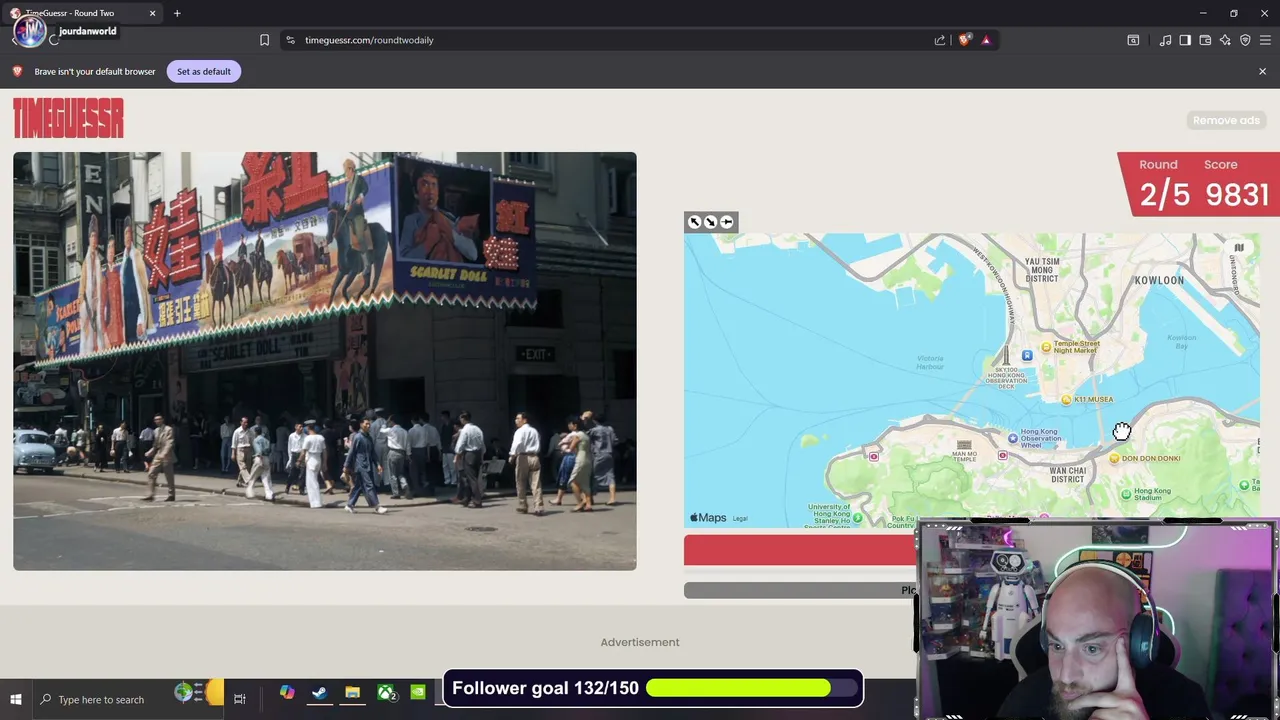Open Brave VPN shield icon
This screenshot has height=720, width=1280.
1245,40
